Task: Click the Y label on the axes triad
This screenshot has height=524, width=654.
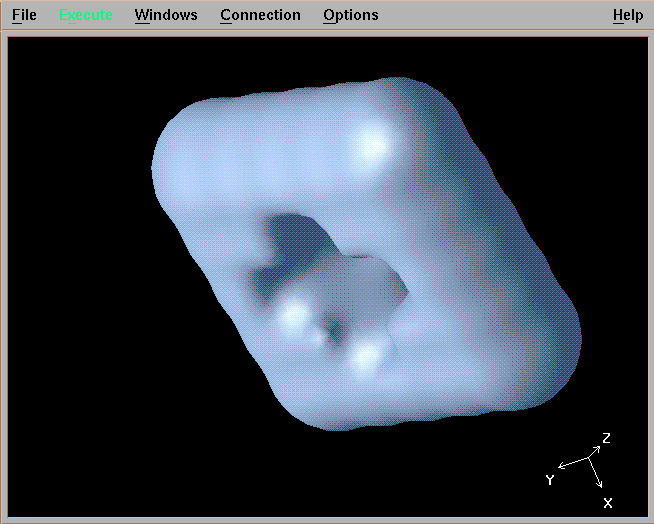Action: tap(549, 480)
